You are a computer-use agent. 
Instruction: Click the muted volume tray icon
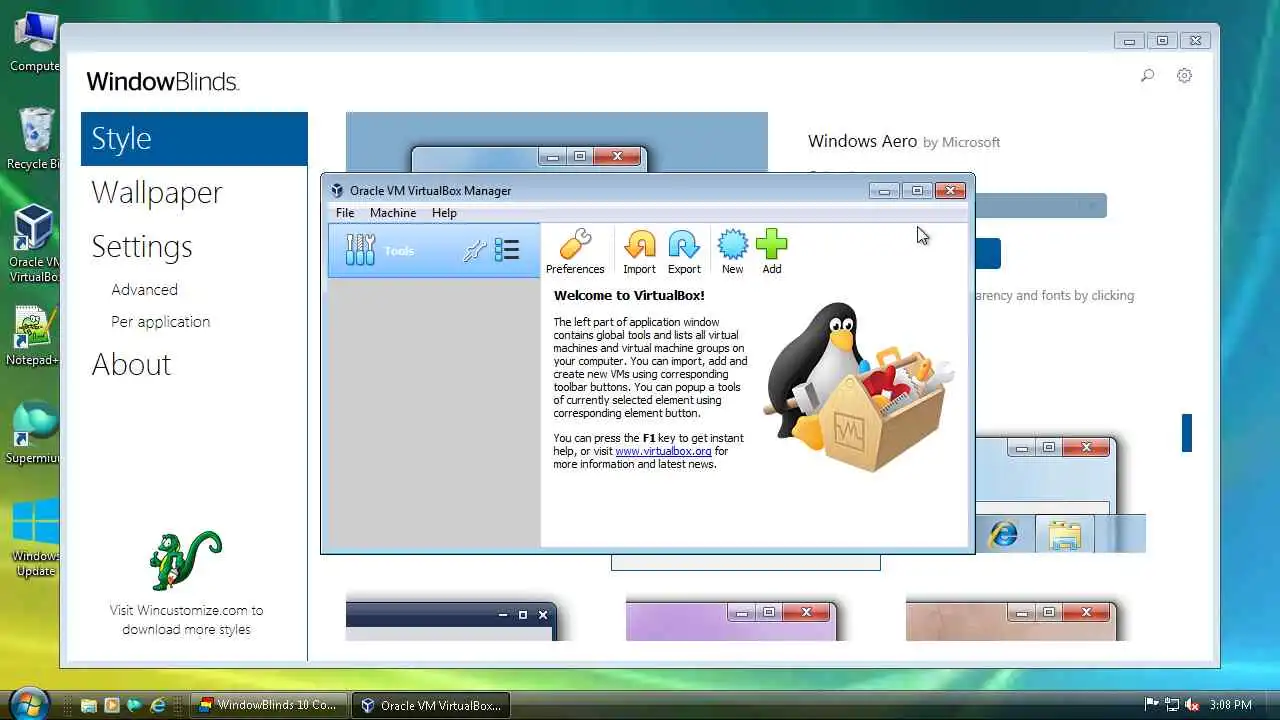click(x=1192, y=705)
